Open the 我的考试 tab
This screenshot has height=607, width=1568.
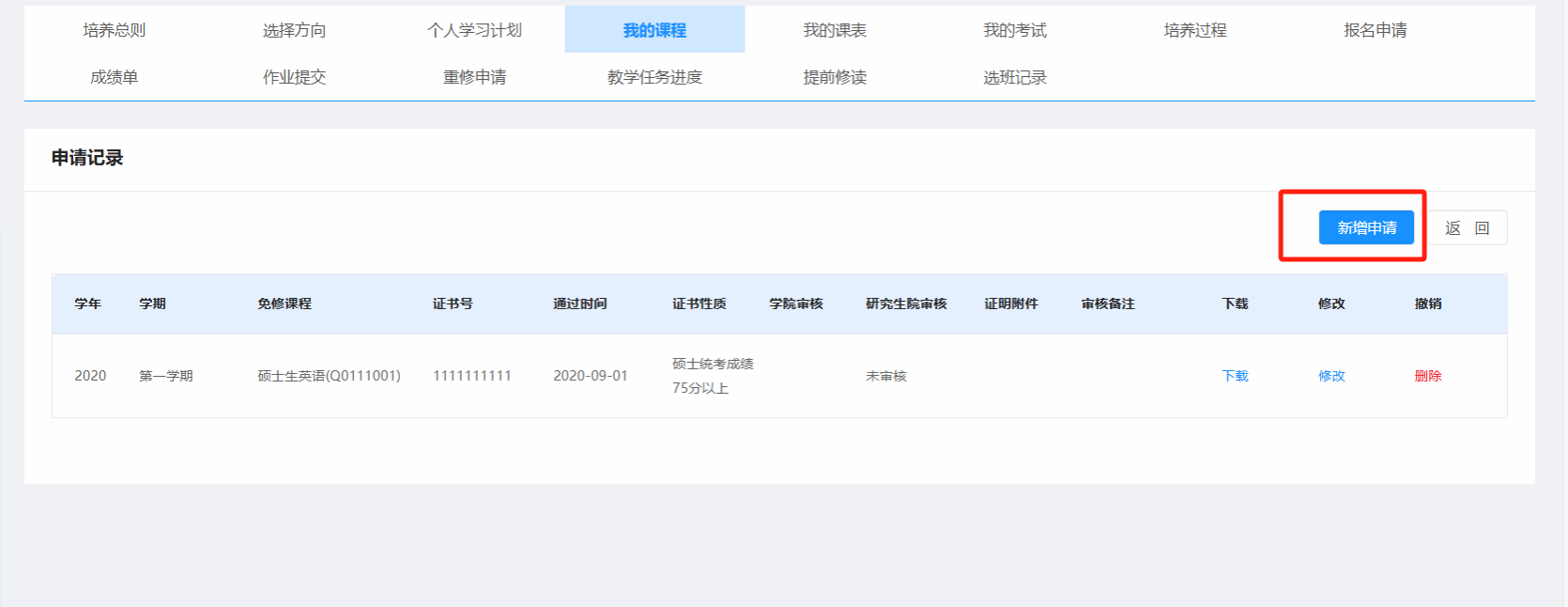(1015, 30)
